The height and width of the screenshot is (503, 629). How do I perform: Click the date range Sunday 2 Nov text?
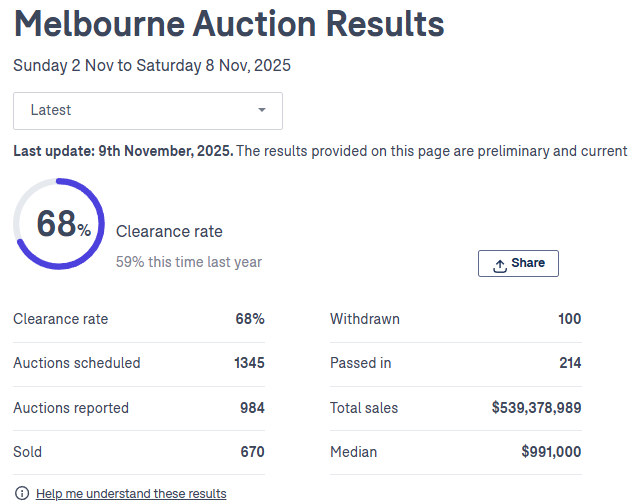click(x=151, y=66)
